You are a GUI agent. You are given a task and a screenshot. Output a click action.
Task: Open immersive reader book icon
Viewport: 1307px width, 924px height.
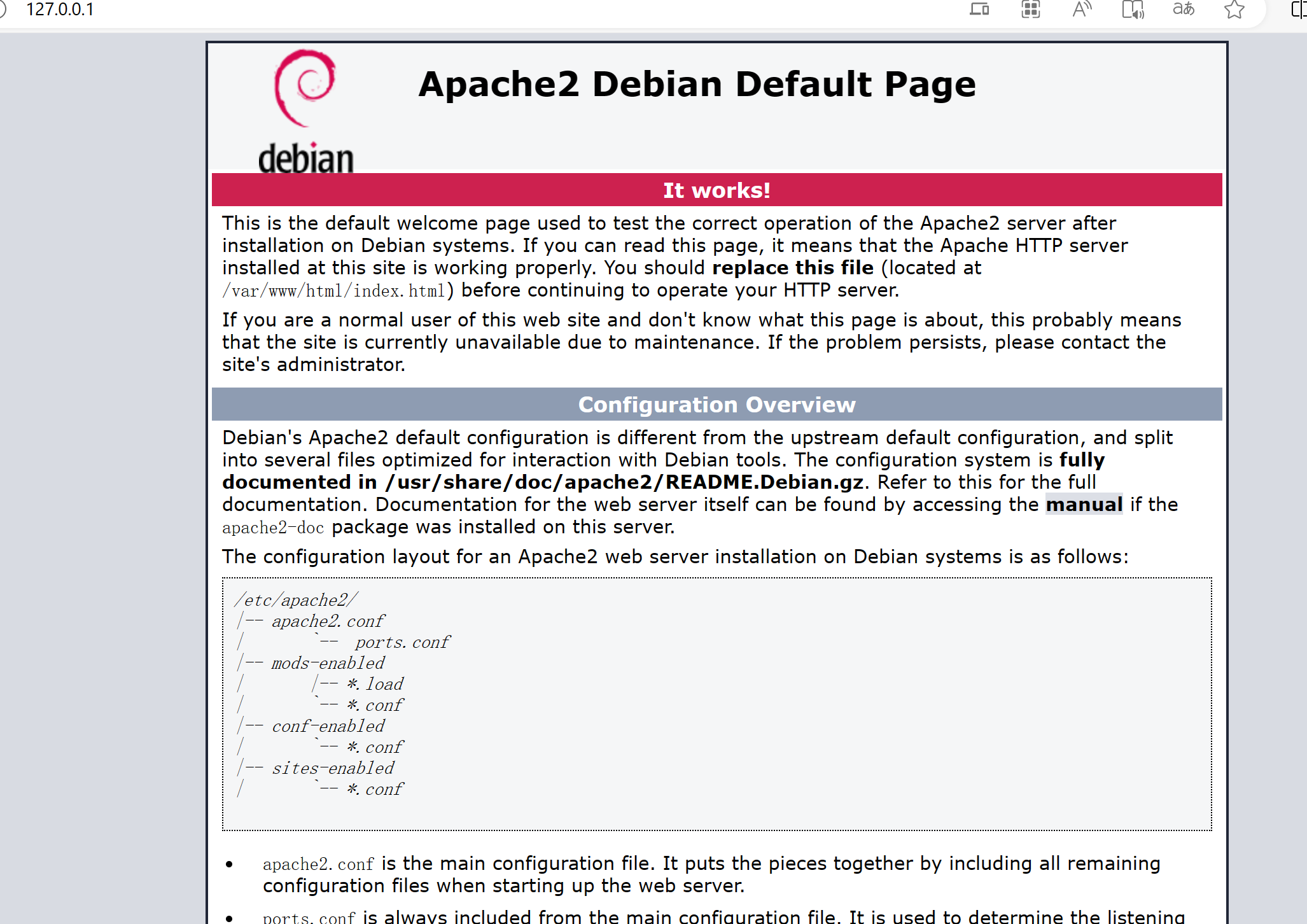click(1133, 10)
